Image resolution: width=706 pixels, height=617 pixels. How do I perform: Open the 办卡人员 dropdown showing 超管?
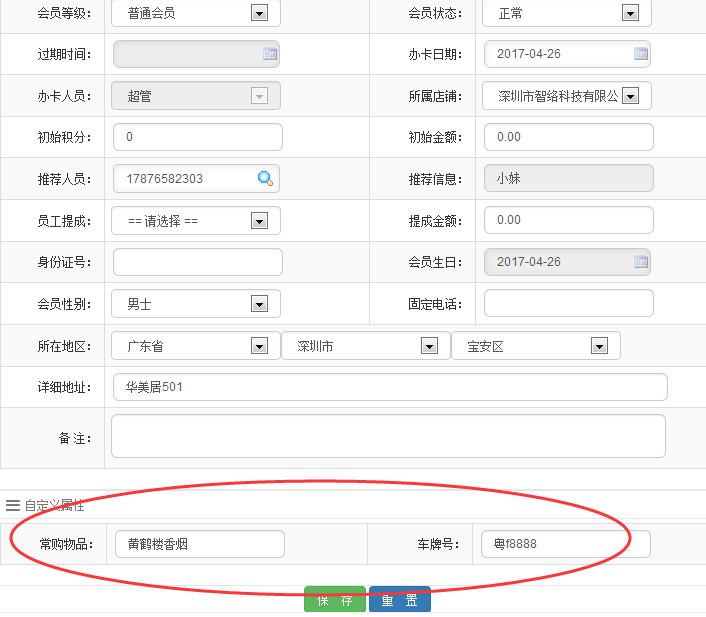[x=196, y=95]
